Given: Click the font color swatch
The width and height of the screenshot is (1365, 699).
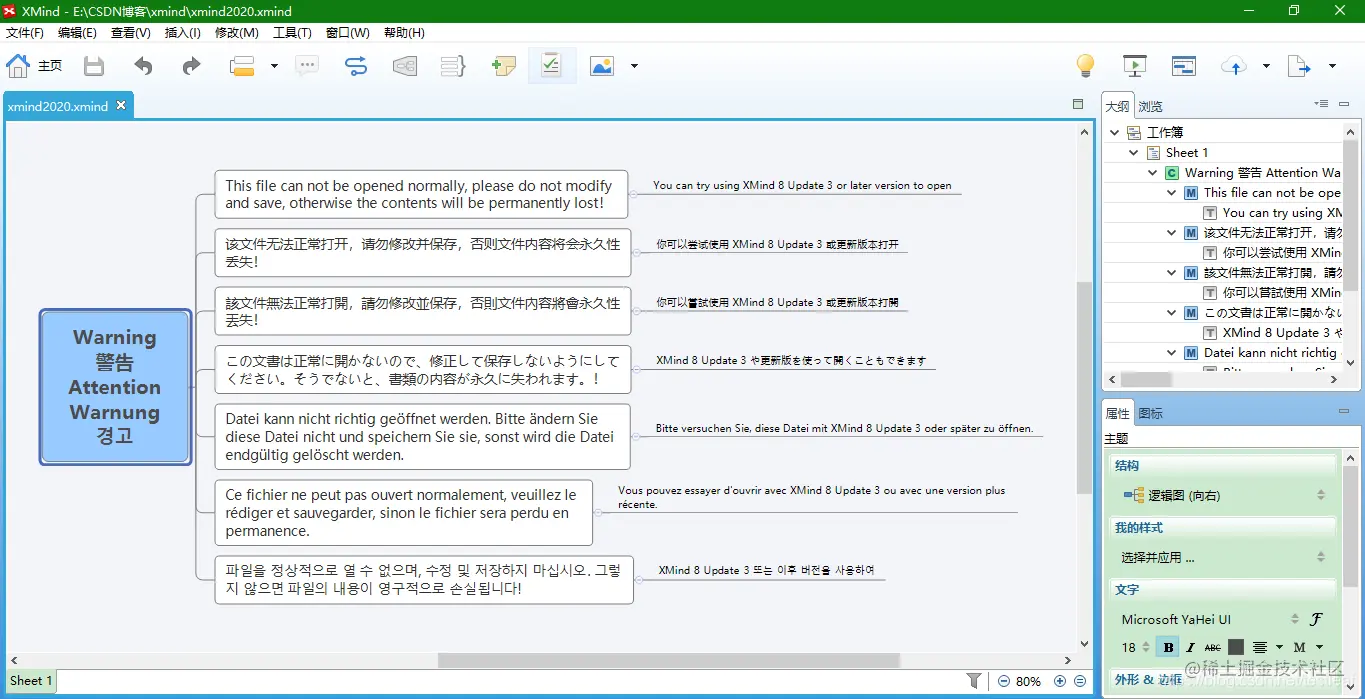Looking at the screenshot, I should 1235,647.
